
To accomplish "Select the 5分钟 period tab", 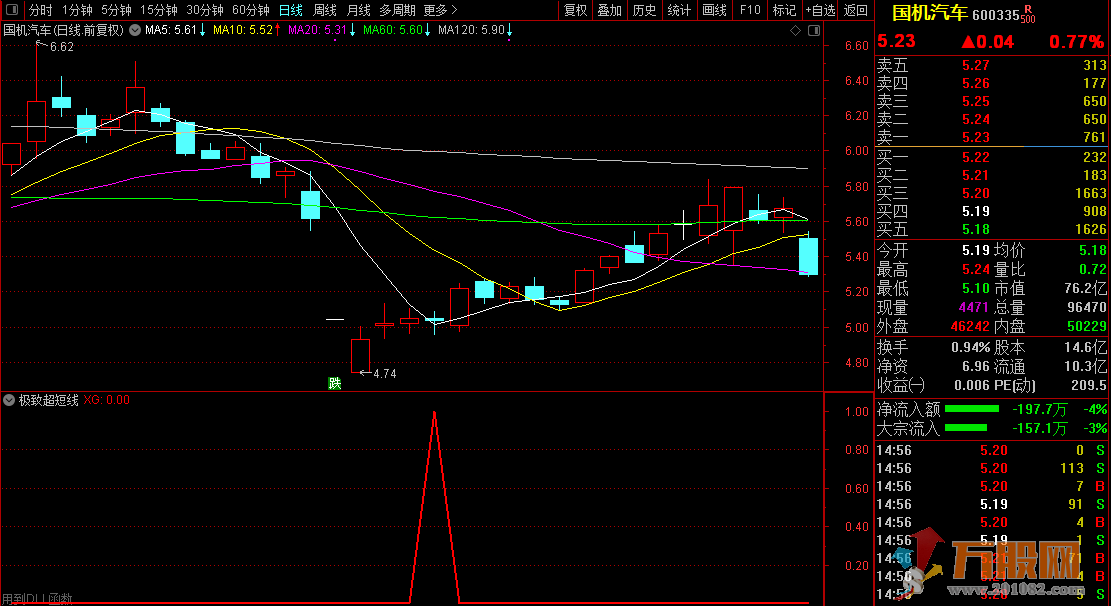I will point(116,10).
